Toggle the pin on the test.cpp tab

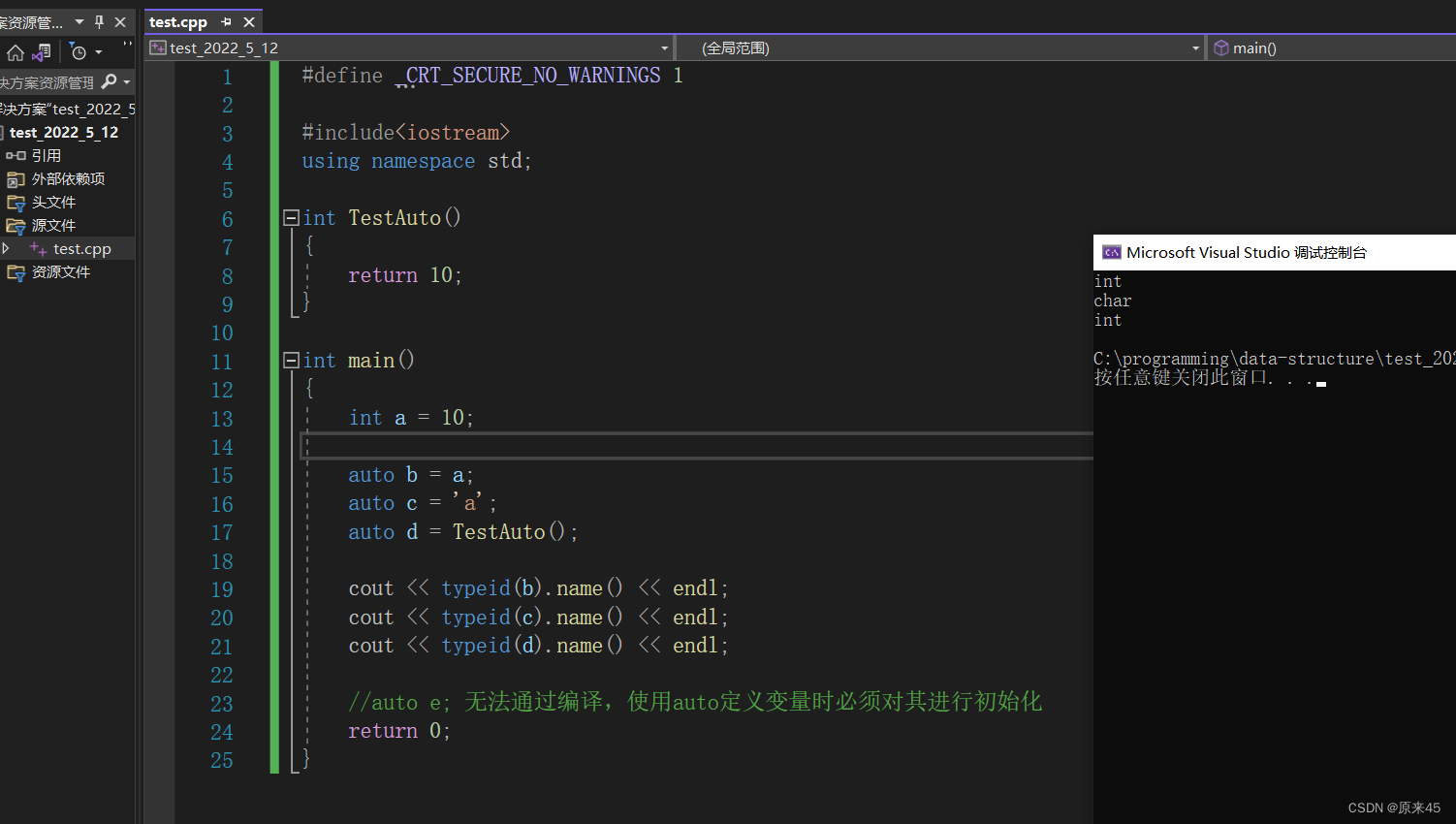coord(226,20)
